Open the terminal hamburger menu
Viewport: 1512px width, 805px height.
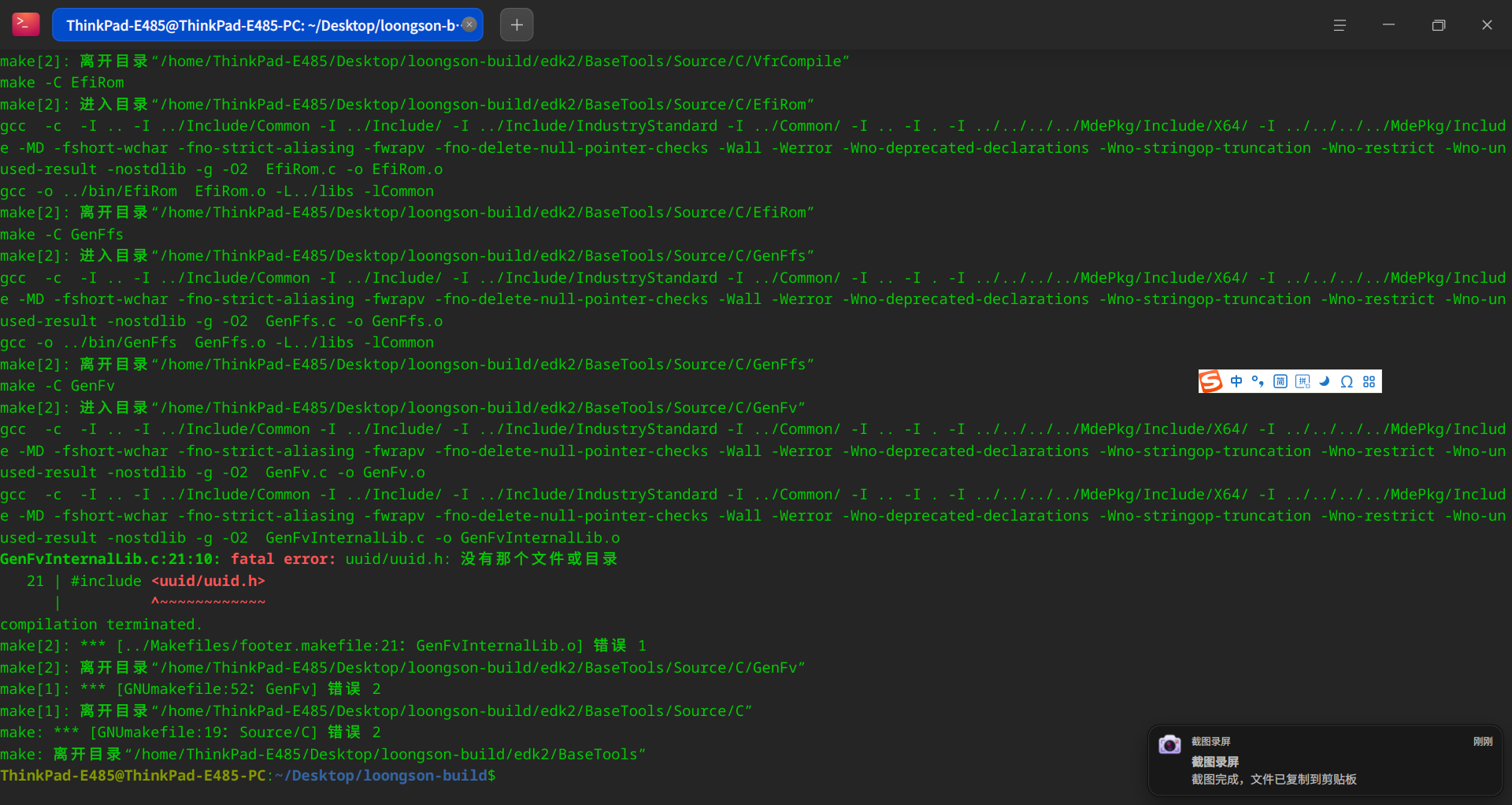(1340, 25)
